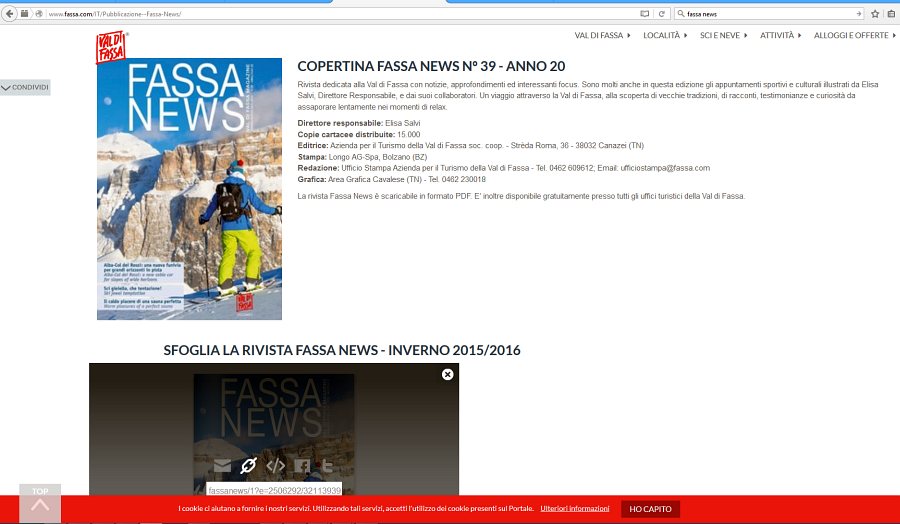Click the search magnifier icon in search box
Screen dimensions: 900x524
(x=681, y=14)
